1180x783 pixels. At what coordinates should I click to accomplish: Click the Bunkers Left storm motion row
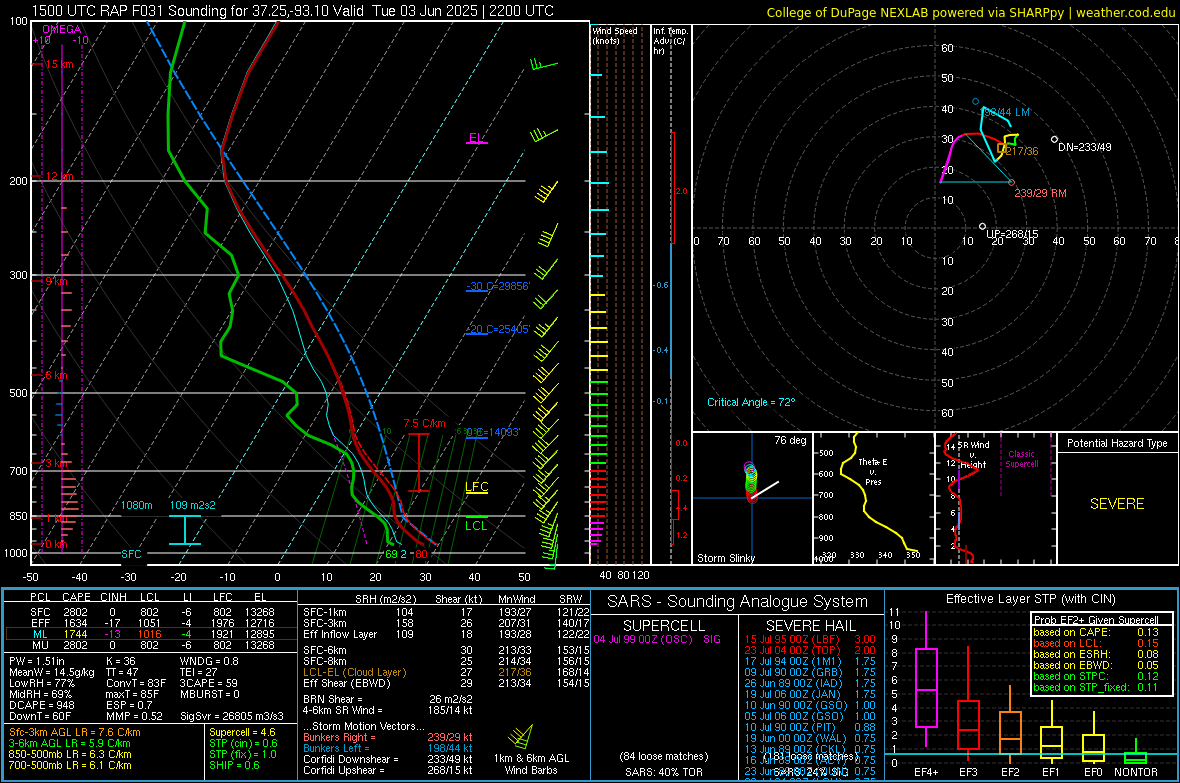[388, 748]
